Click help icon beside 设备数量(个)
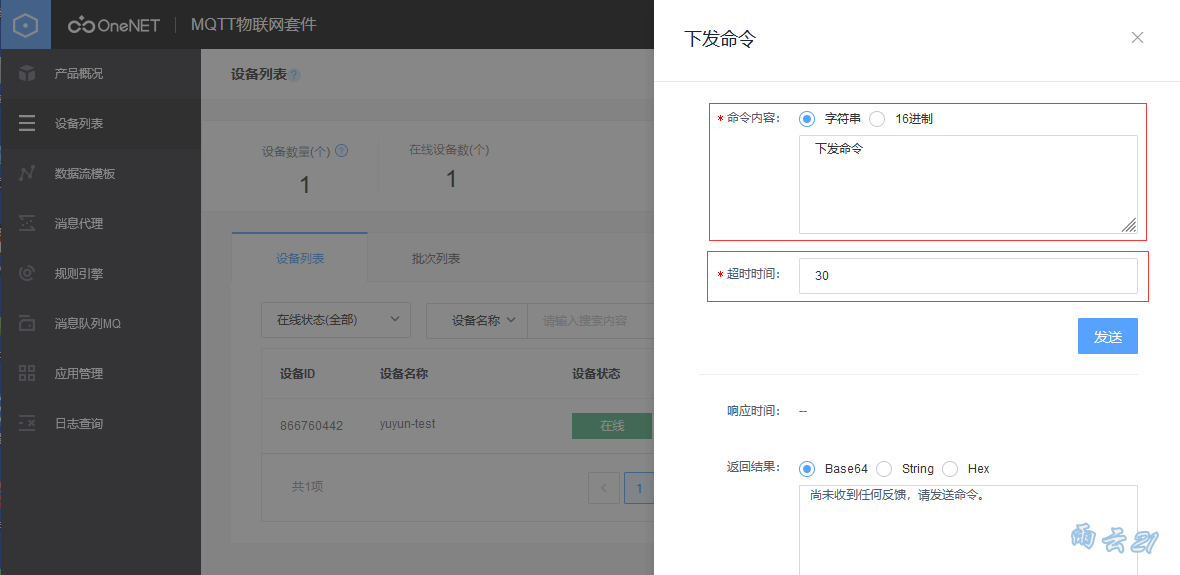 click(342, 151)
